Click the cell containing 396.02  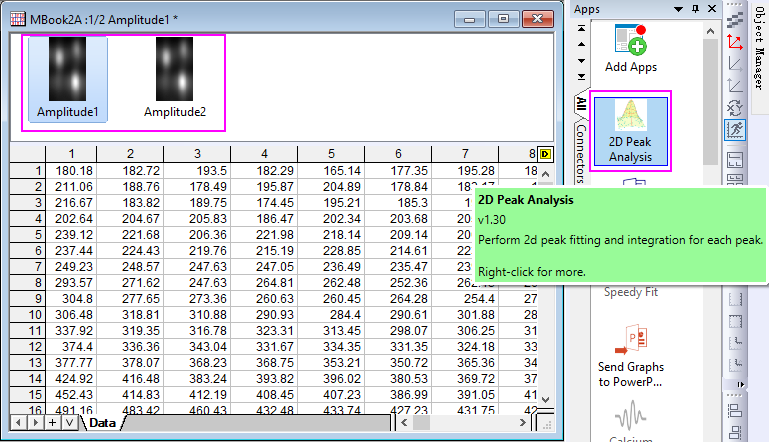[331, 379]
